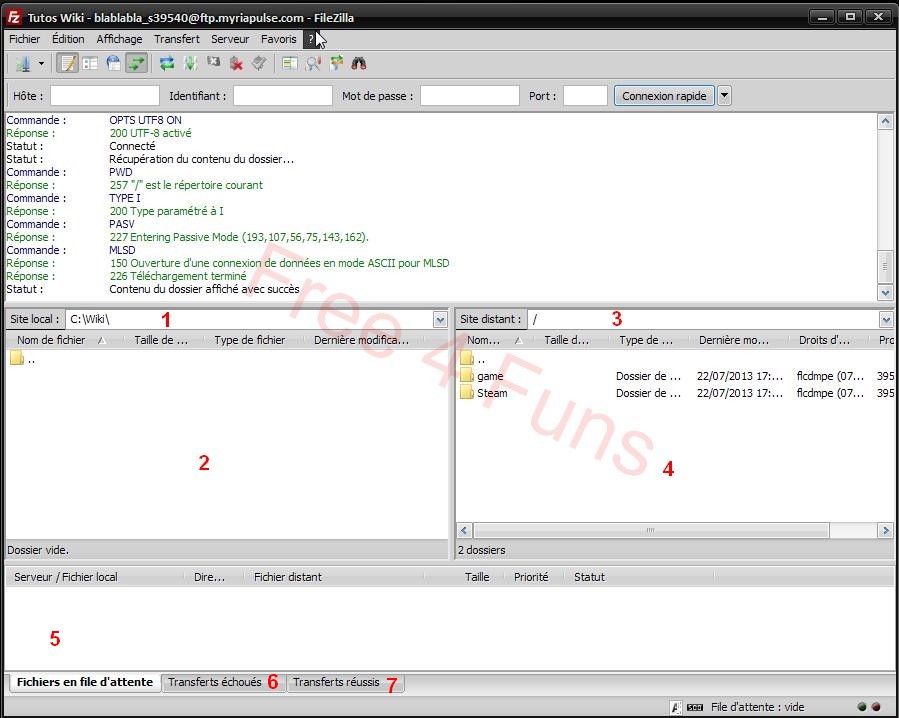Process the transfer queue

point(189,63)
